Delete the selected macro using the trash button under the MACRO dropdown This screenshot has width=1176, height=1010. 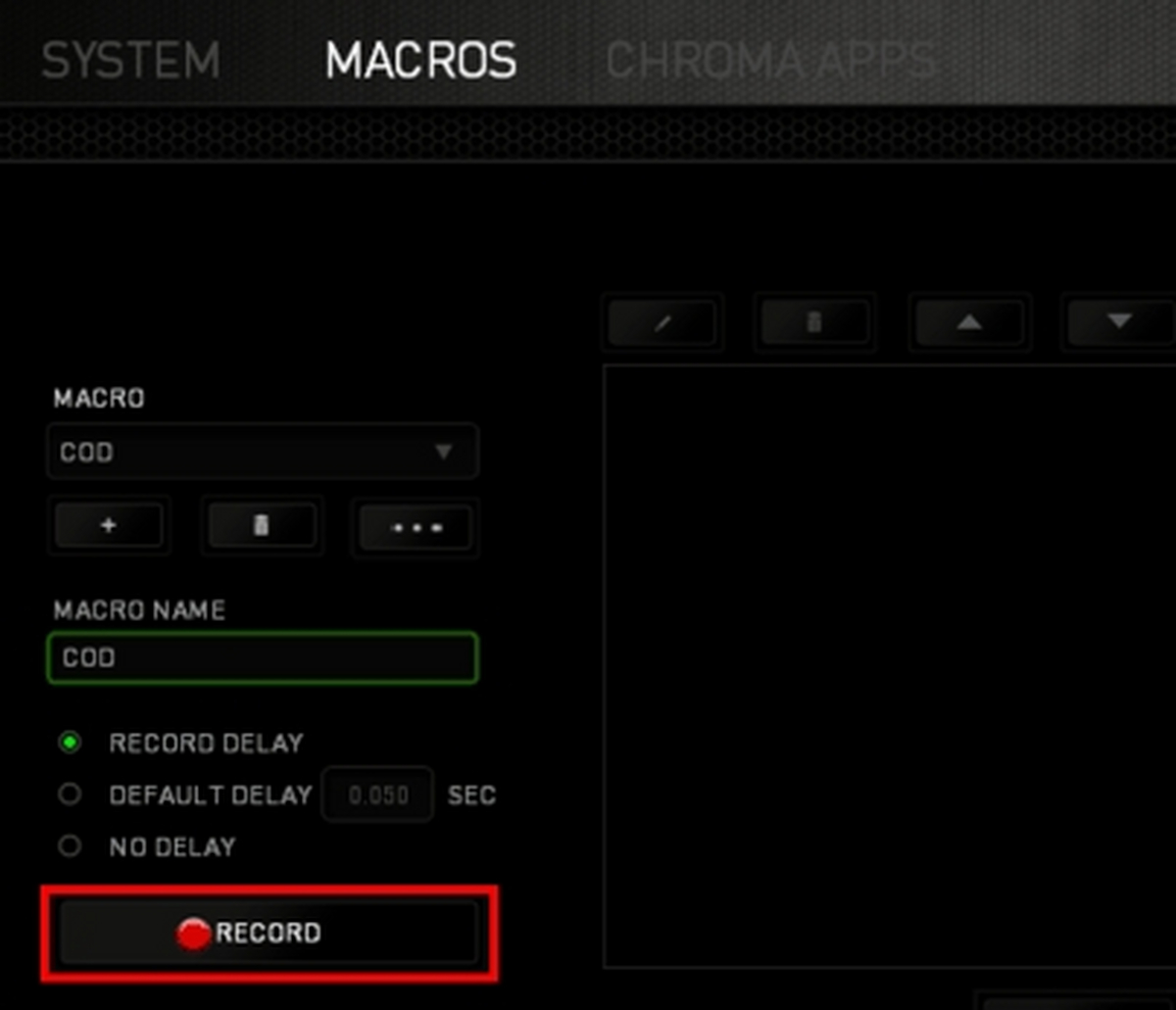pos(262,527)
